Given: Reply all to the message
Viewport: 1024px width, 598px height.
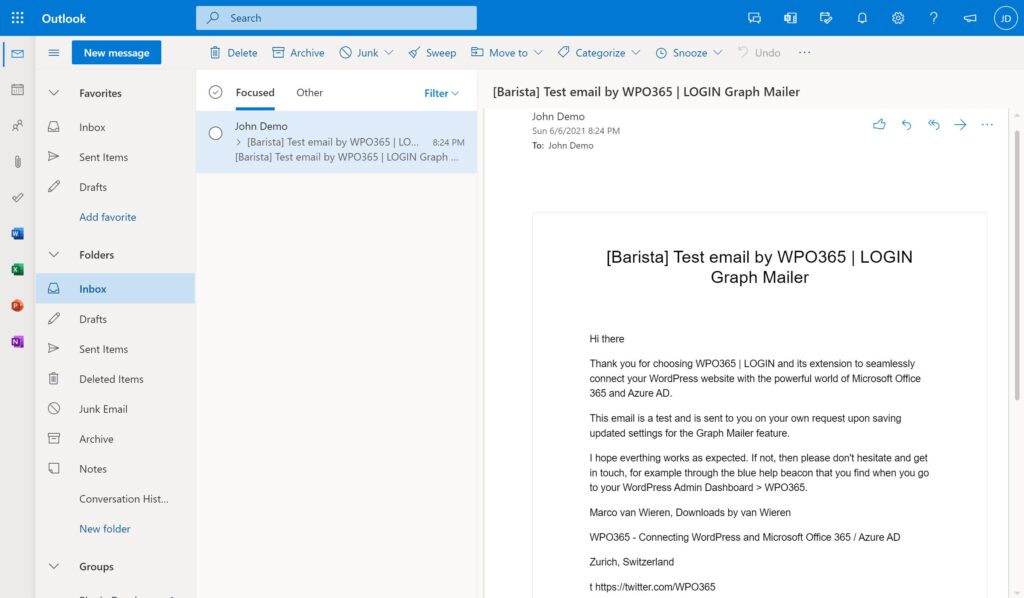Looking at the screenshot, I should click(934, 124).
